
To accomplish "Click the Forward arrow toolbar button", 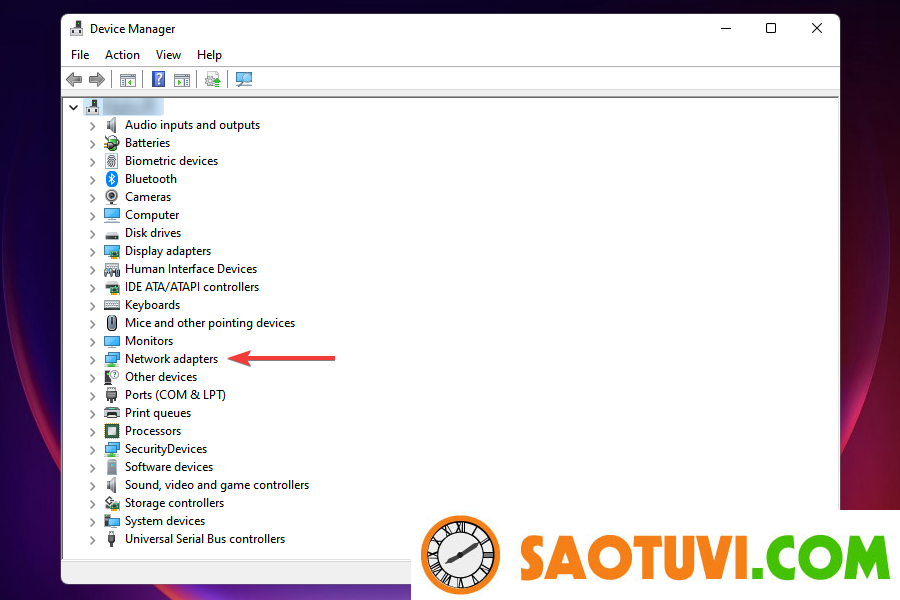I will pyautogui.click(x=97, y=80).
